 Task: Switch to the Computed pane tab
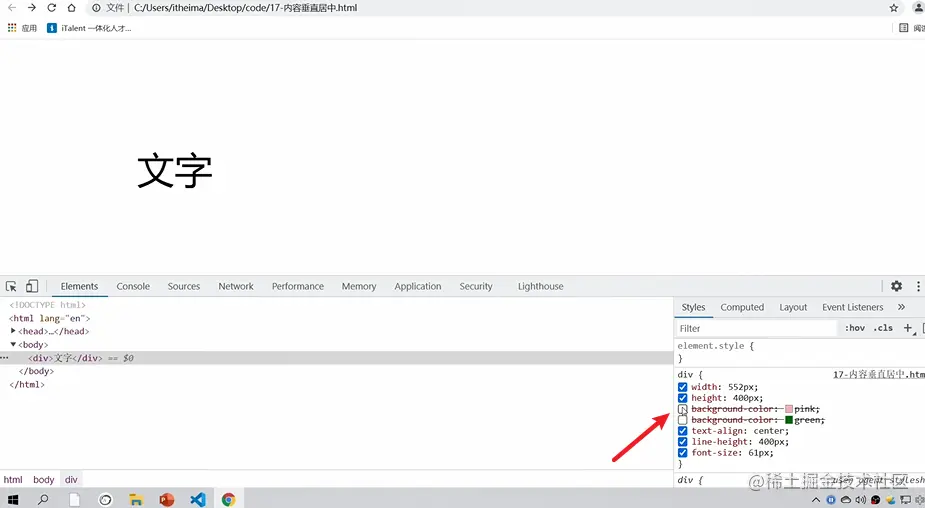tap(742, 307)
